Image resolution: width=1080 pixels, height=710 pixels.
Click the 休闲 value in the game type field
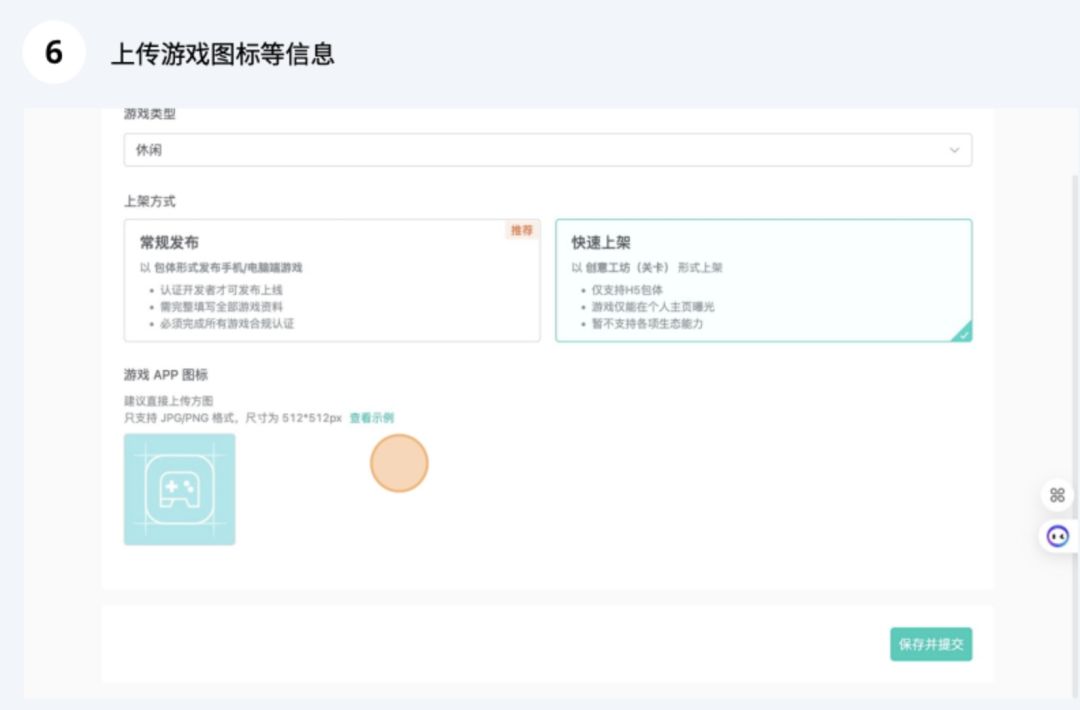149,150
